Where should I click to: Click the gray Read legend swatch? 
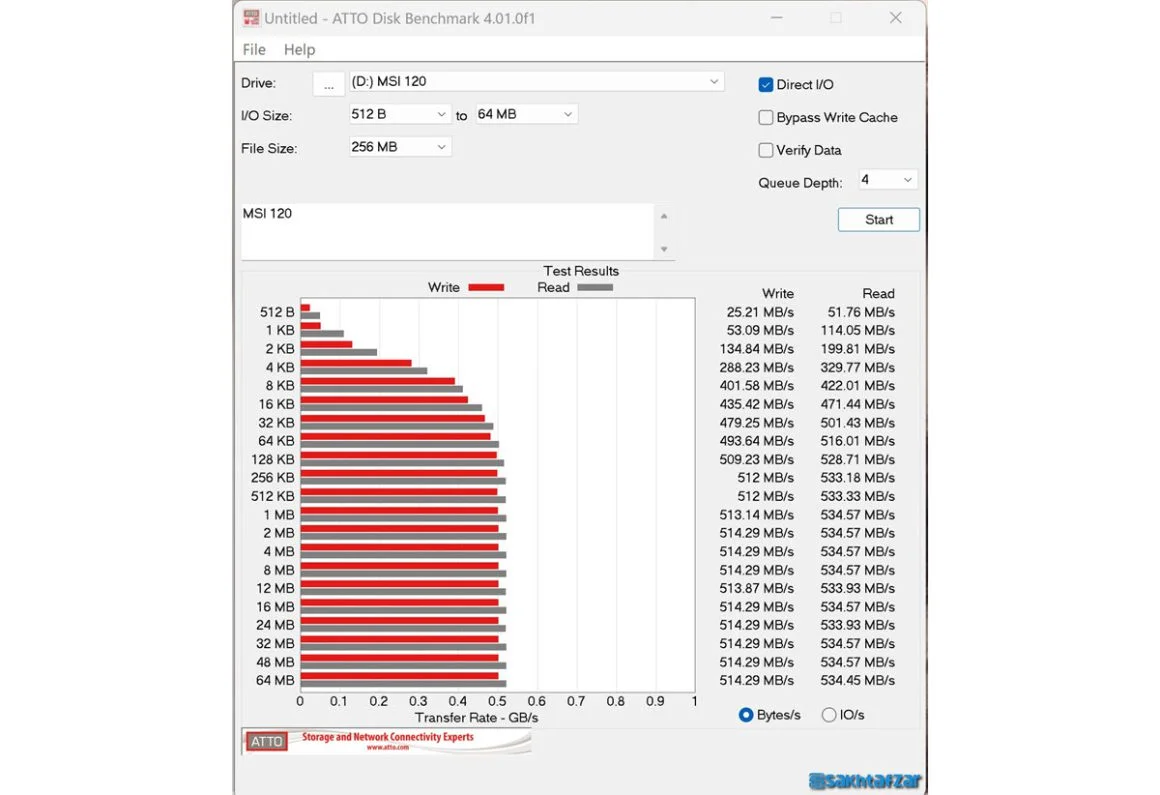595,288
